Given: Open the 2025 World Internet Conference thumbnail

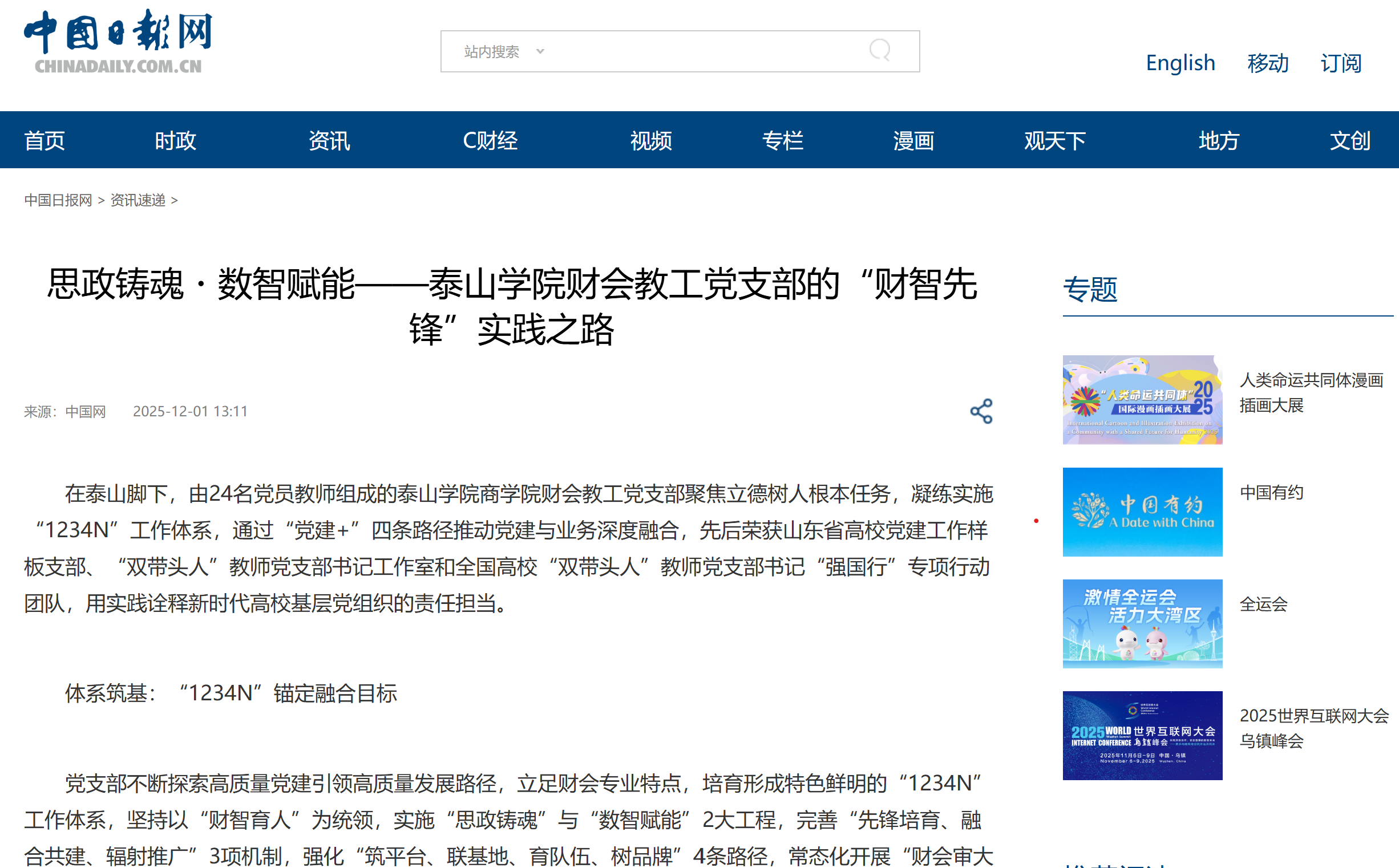Looking at the screenshot, I should pyautogui.click(x=1142, y=735).
